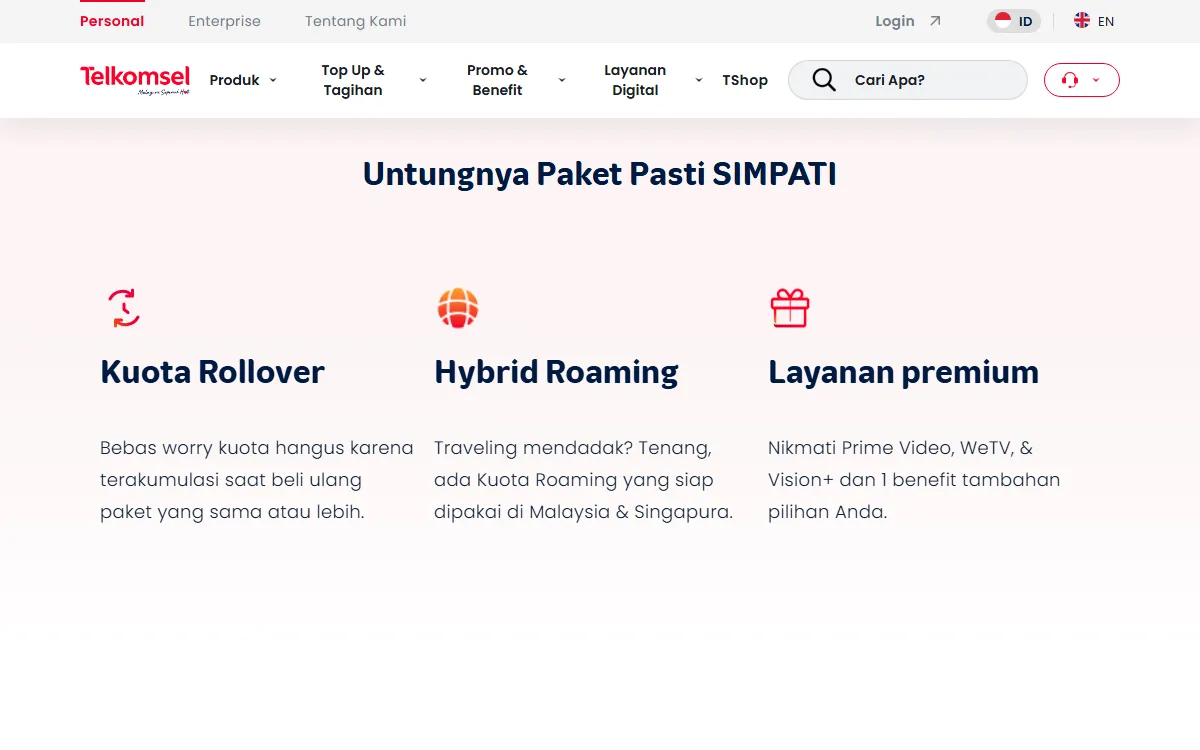Open the customer support dropdown chevron
The height and width of the screenshot is (750, 1200).
[x=1096, y=80]
